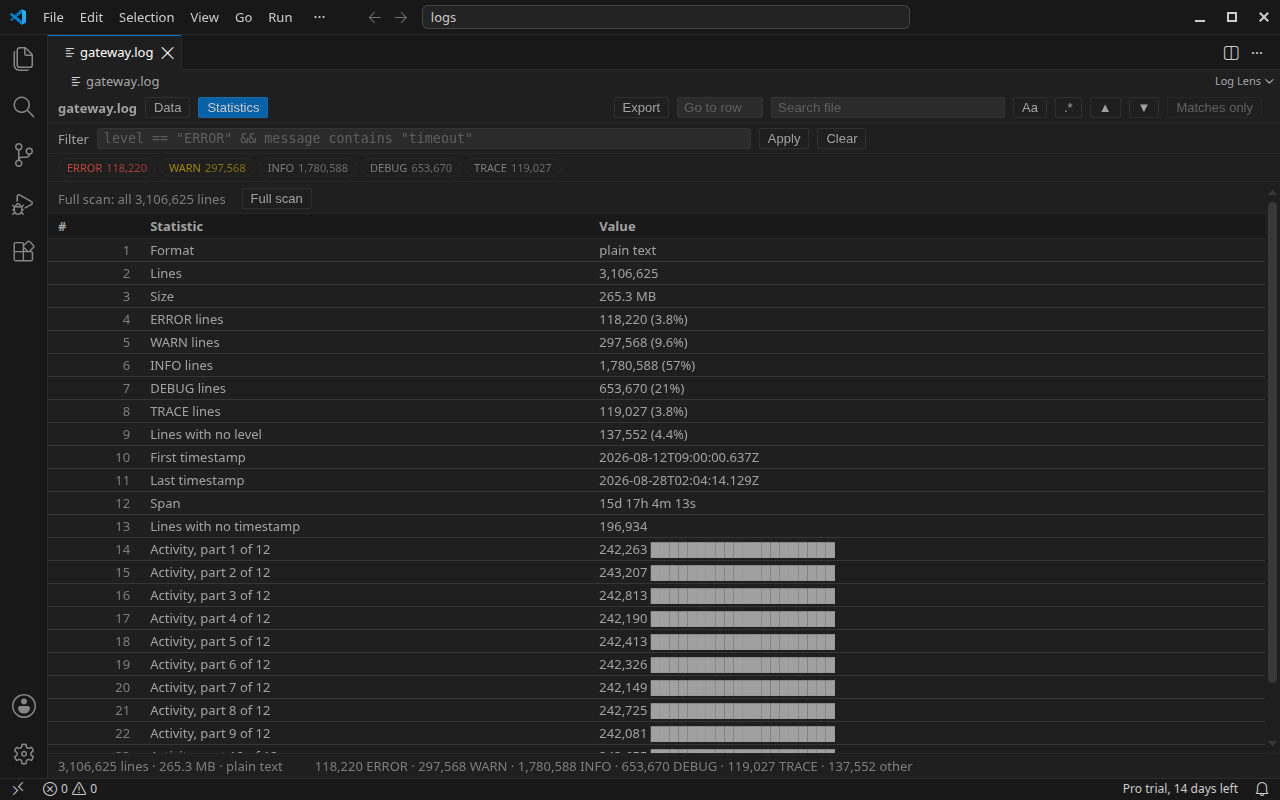Image resolution: width=1280 pixels, height=800 pixels.
Task: Toggle the ERROR 118,220 level chip
Action: point(107,168)
